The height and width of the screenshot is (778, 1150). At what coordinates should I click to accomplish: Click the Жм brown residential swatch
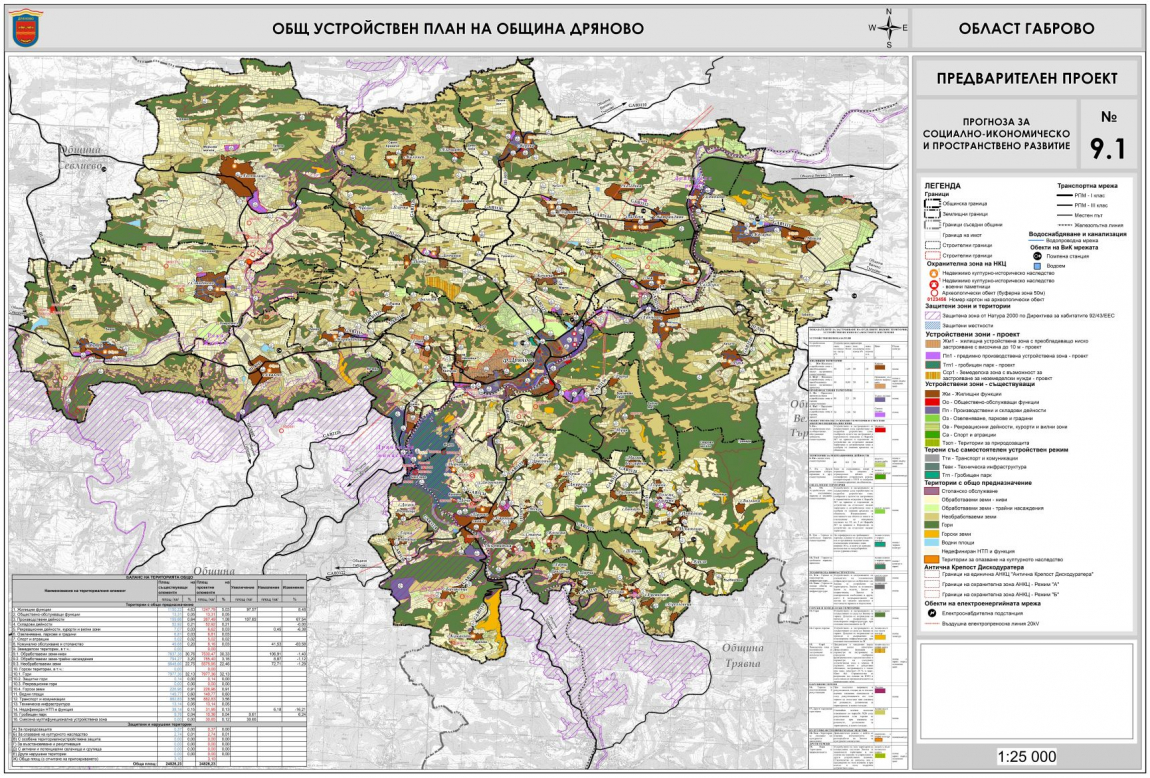point(933,394)
